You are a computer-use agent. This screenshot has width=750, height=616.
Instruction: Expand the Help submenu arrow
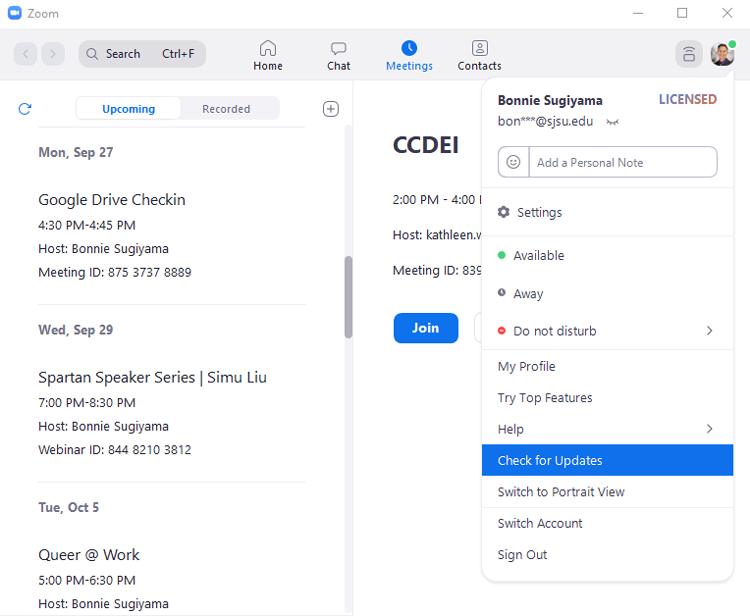710,429
